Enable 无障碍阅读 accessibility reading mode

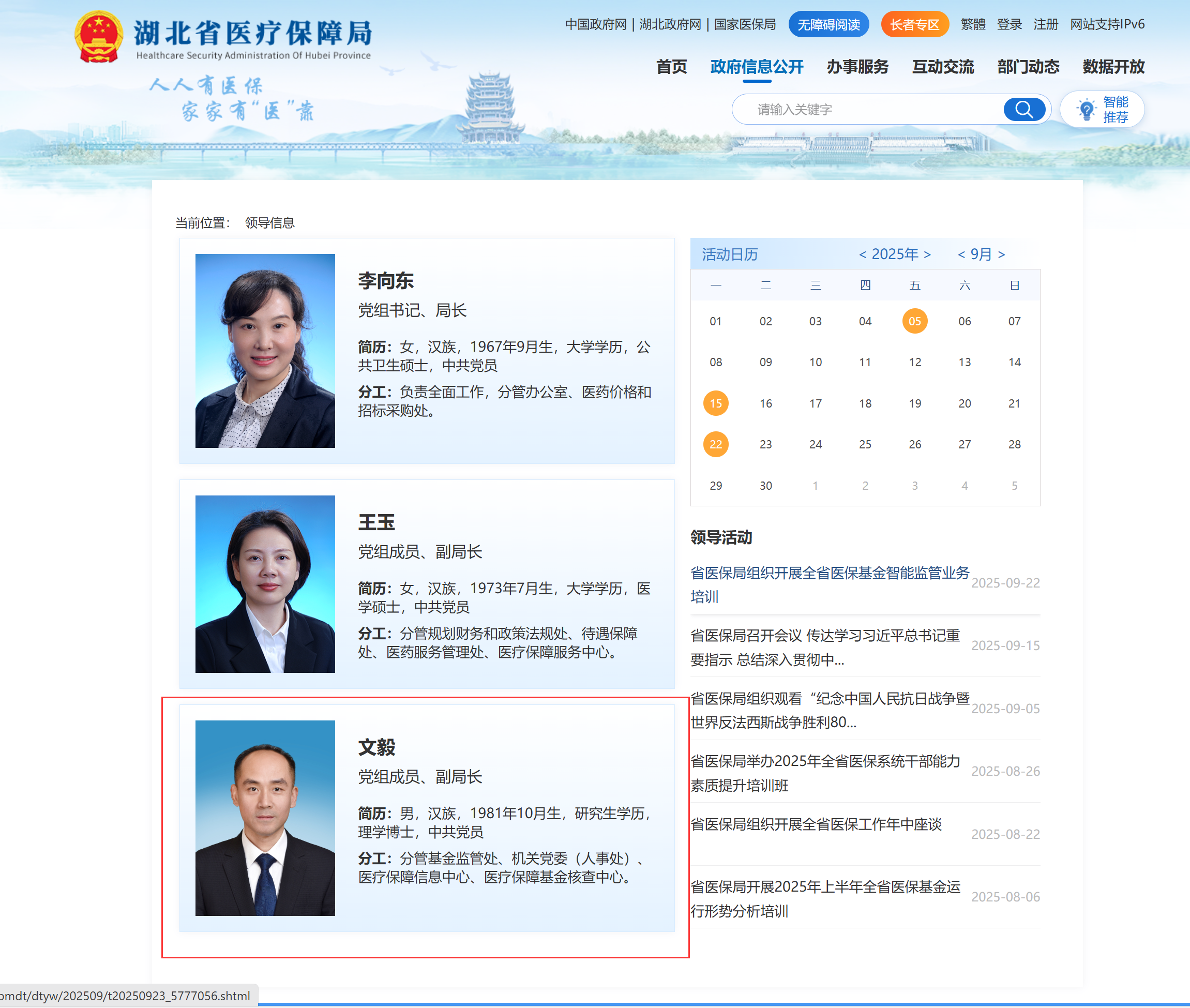pyautogui.click(x=829, y=24)
